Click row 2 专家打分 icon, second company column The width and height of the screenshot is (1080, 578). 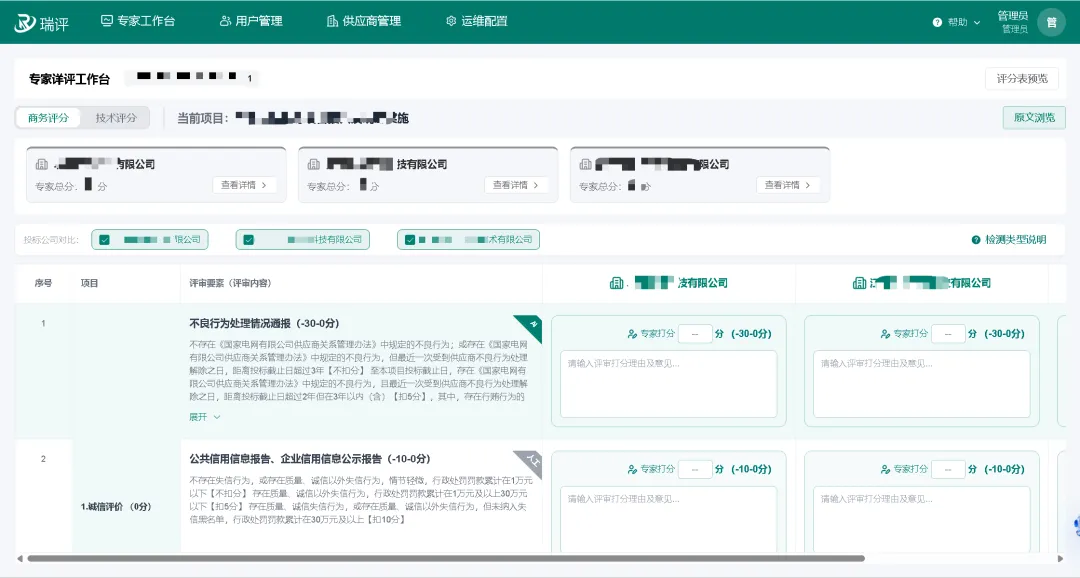[885, 470]
